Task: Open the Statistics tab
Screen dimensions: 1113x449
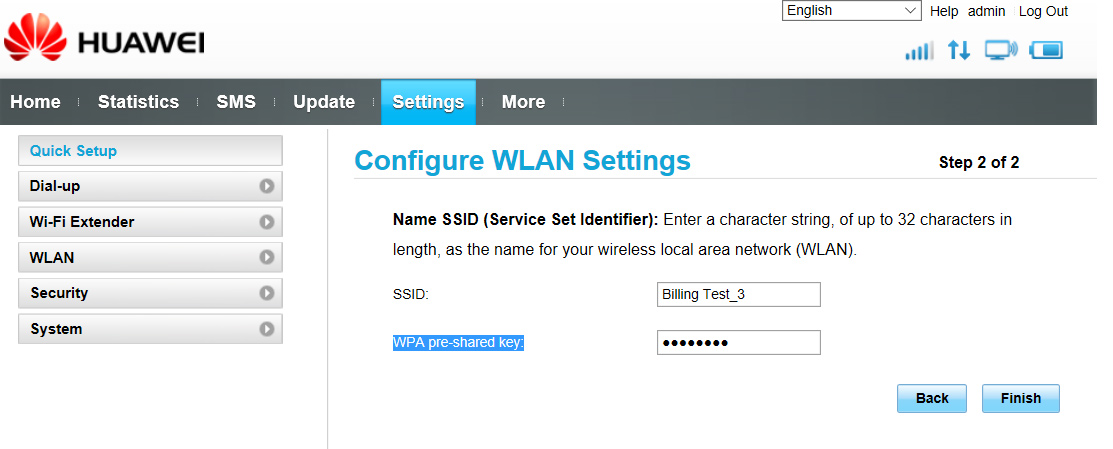Action: pyautogui.click(x=138, y=102)
